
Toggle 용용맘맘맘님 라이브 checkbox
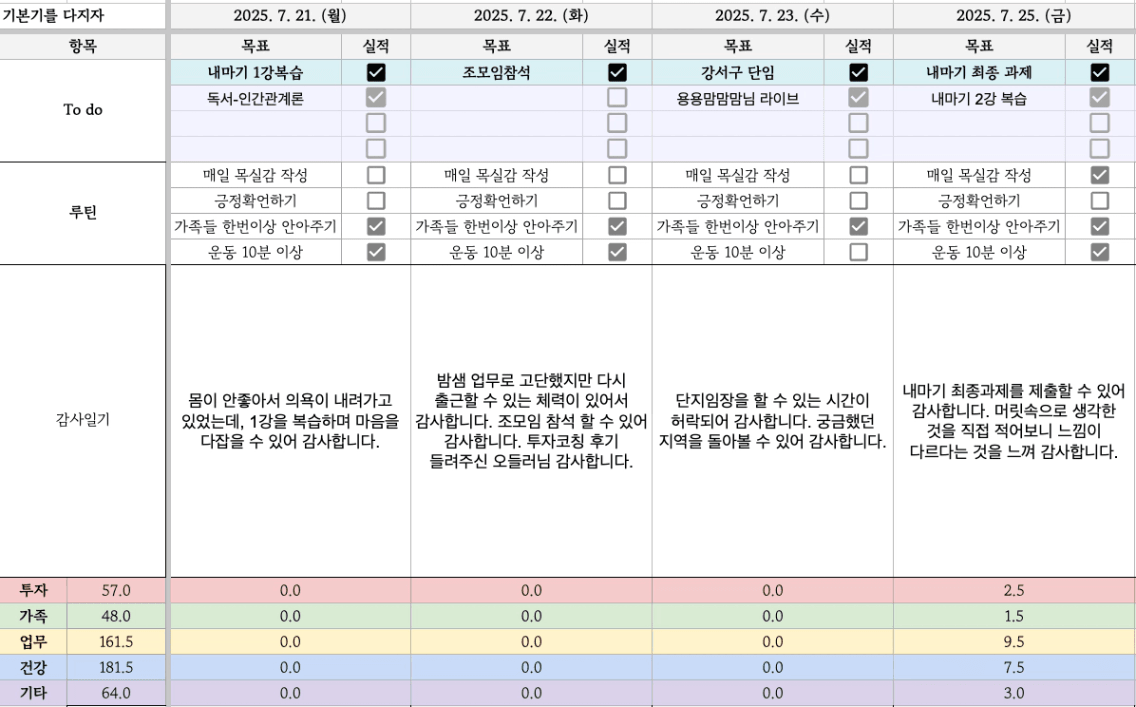tap(859, 98)
